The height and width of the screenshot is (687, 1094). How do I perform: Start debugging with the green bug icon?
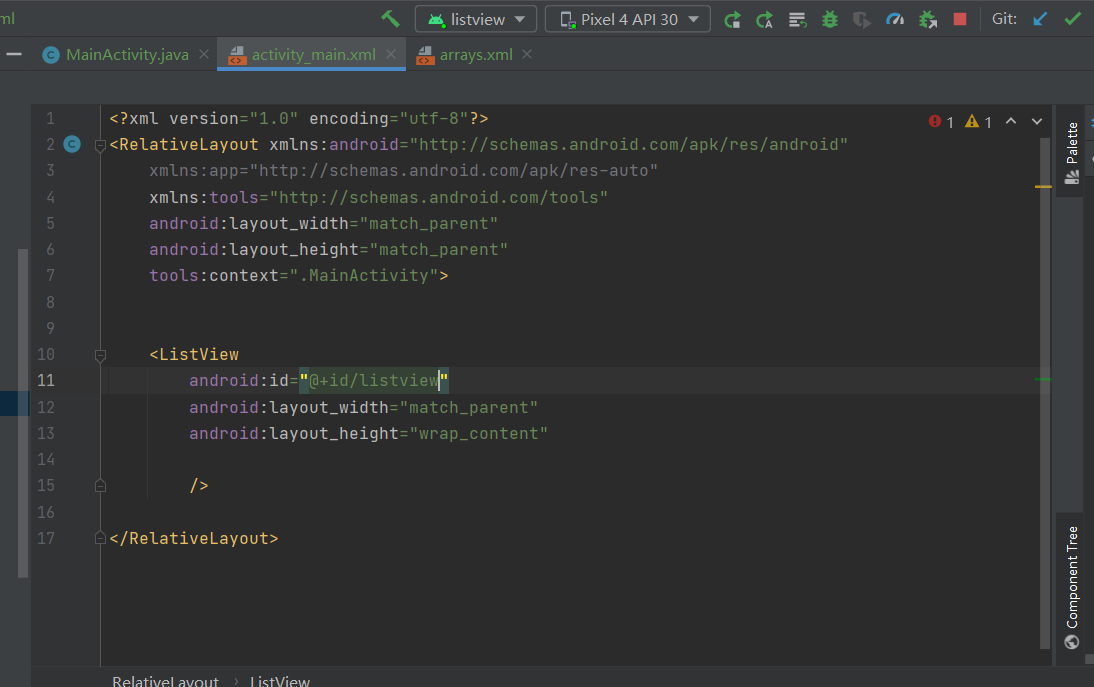click(x=829, y=19)
